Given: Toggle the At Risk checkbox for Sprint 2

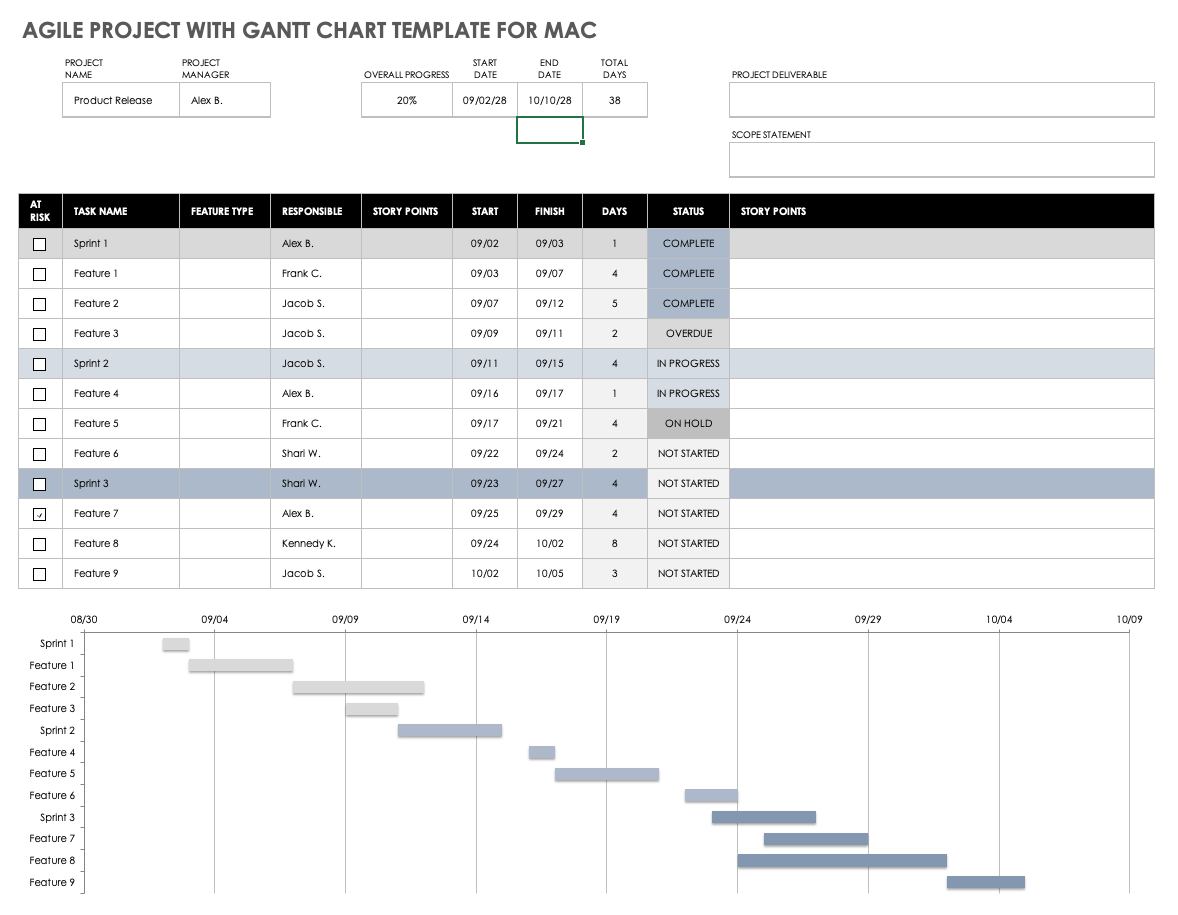Looking at the screenshot, I should coord(40,364).
